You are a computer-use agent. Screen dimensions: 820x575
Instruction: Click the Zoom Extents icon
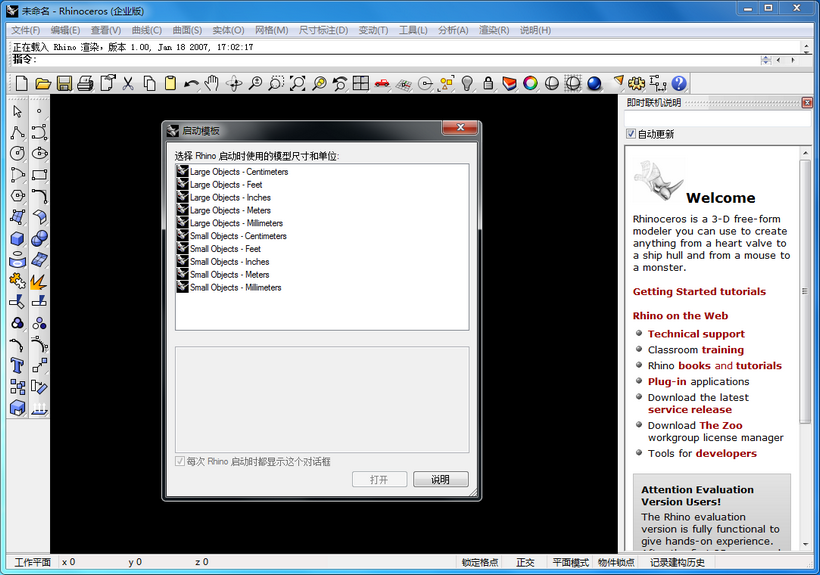click(x=298, y=83)
